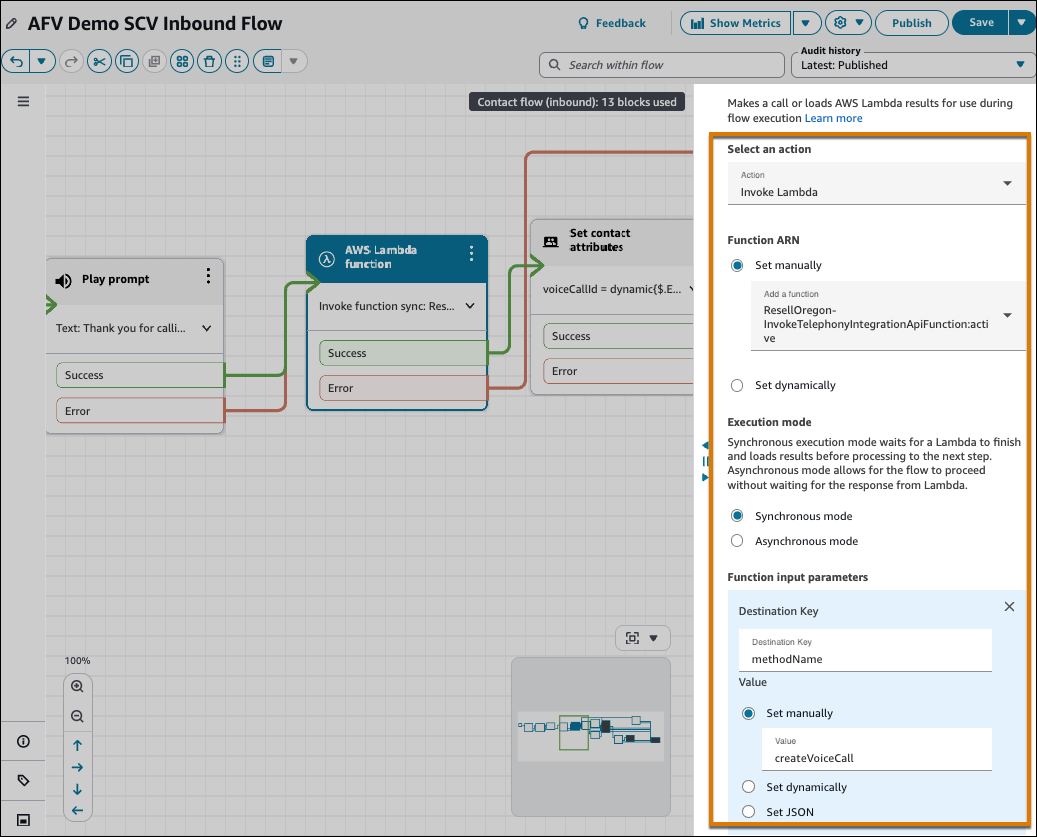Pan canvas with right arrow icon
Image resolution: width=1037 pixels, height=837 pixels.
[77, 768]
